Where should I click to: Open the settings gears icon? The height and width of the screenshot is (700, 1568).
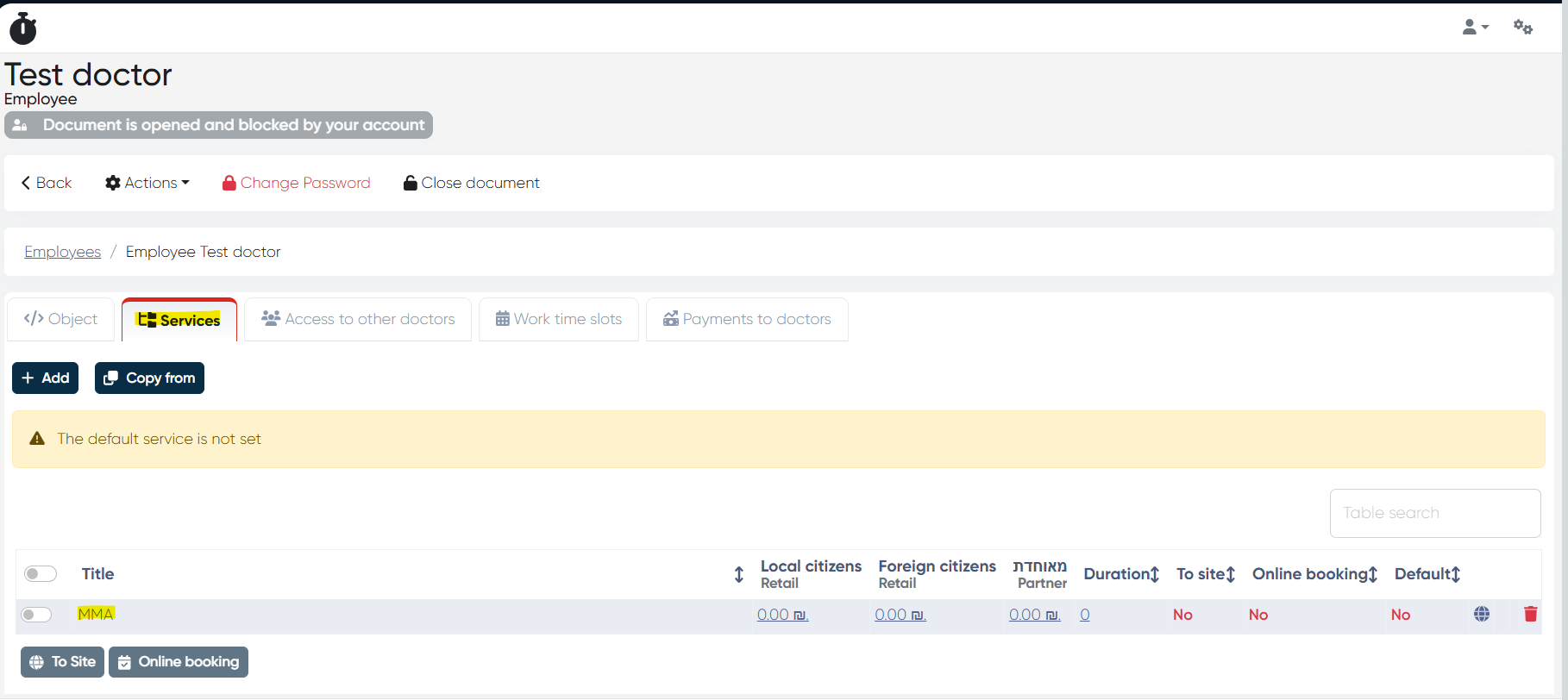tap(1523, 28)
